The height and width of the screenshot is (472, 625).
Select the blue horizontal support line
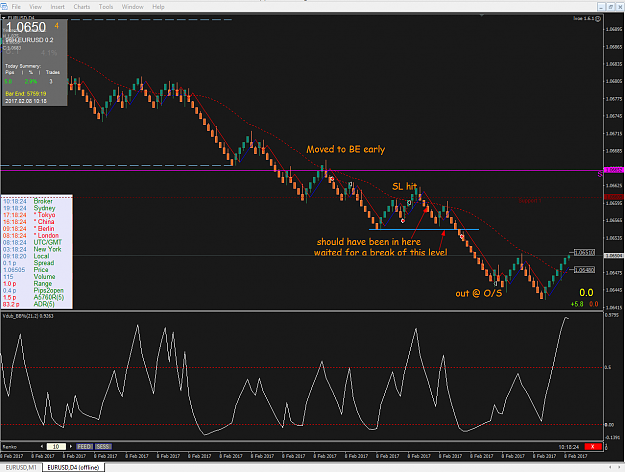[424, 229]
